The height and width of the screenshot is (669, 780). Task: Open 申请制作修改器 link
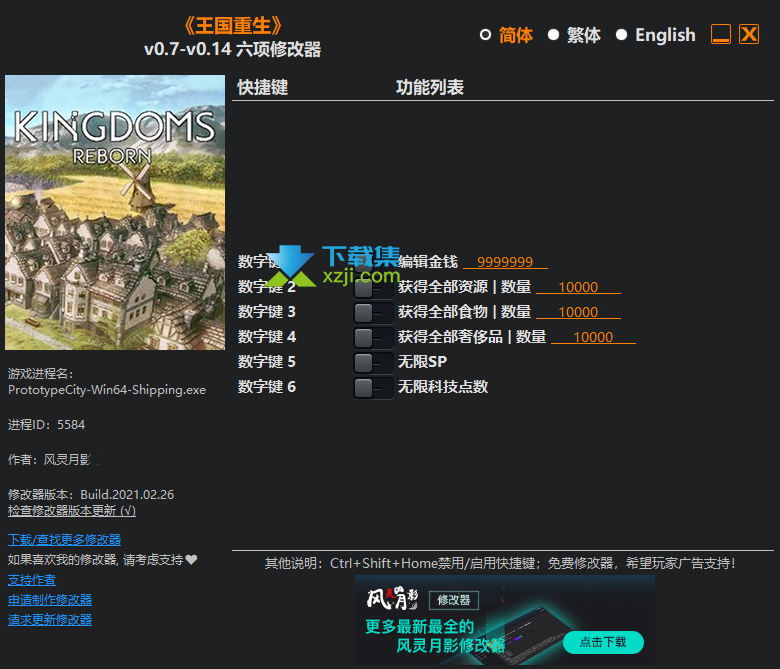pyautogui.click(x=50, y=600)
